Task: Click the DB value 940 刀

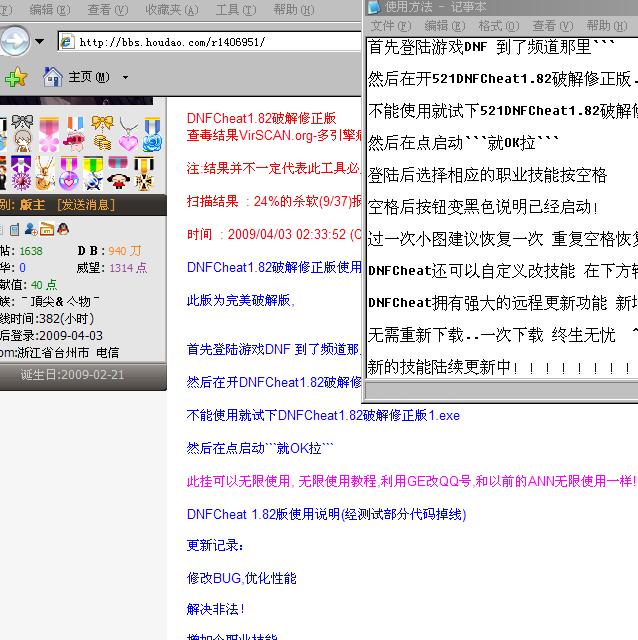Action: 125,251
